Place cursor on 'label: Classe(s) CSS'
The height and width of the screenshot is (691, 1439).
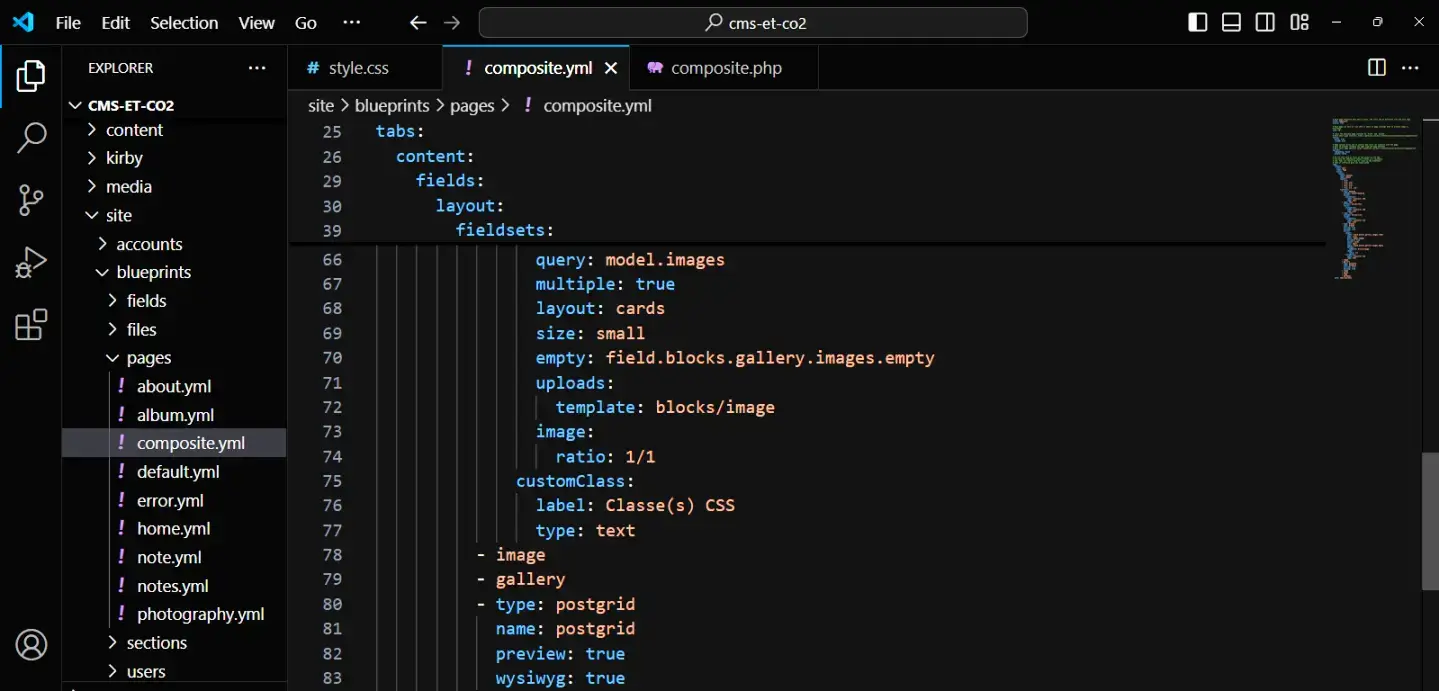click(x=635, y=505)
